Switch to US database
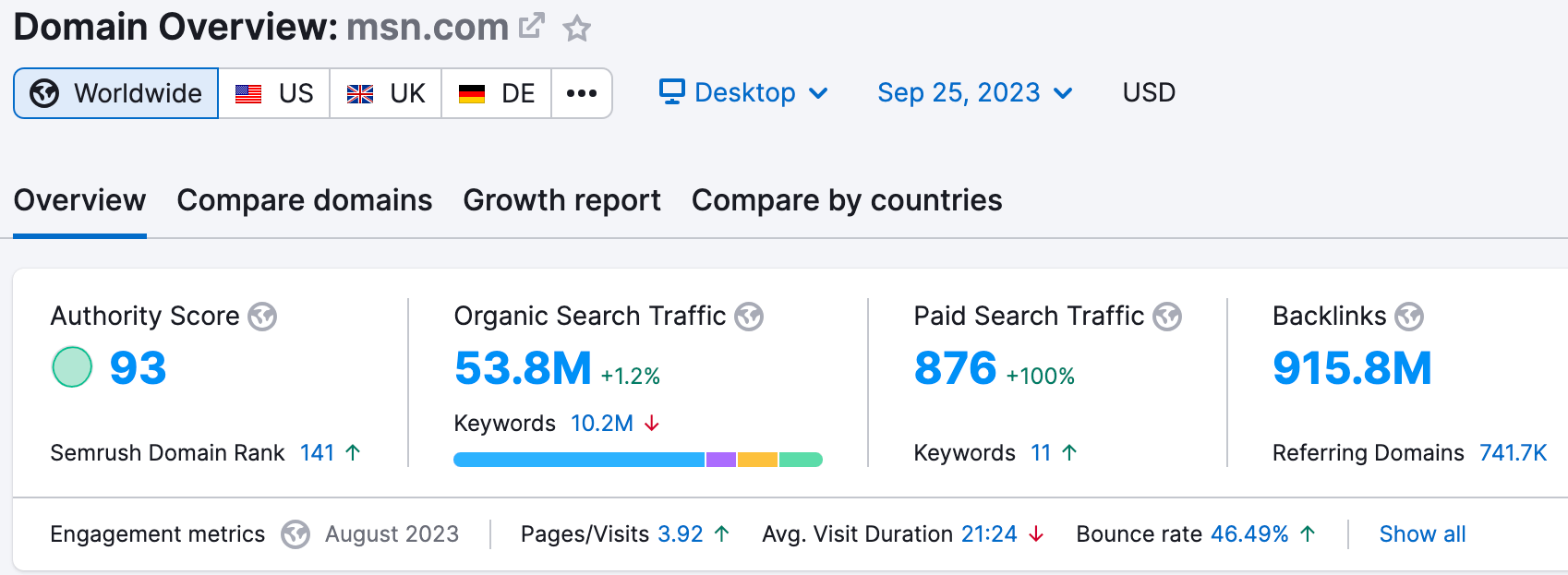This screenshot has width=1568, height=575. (274, 93)
